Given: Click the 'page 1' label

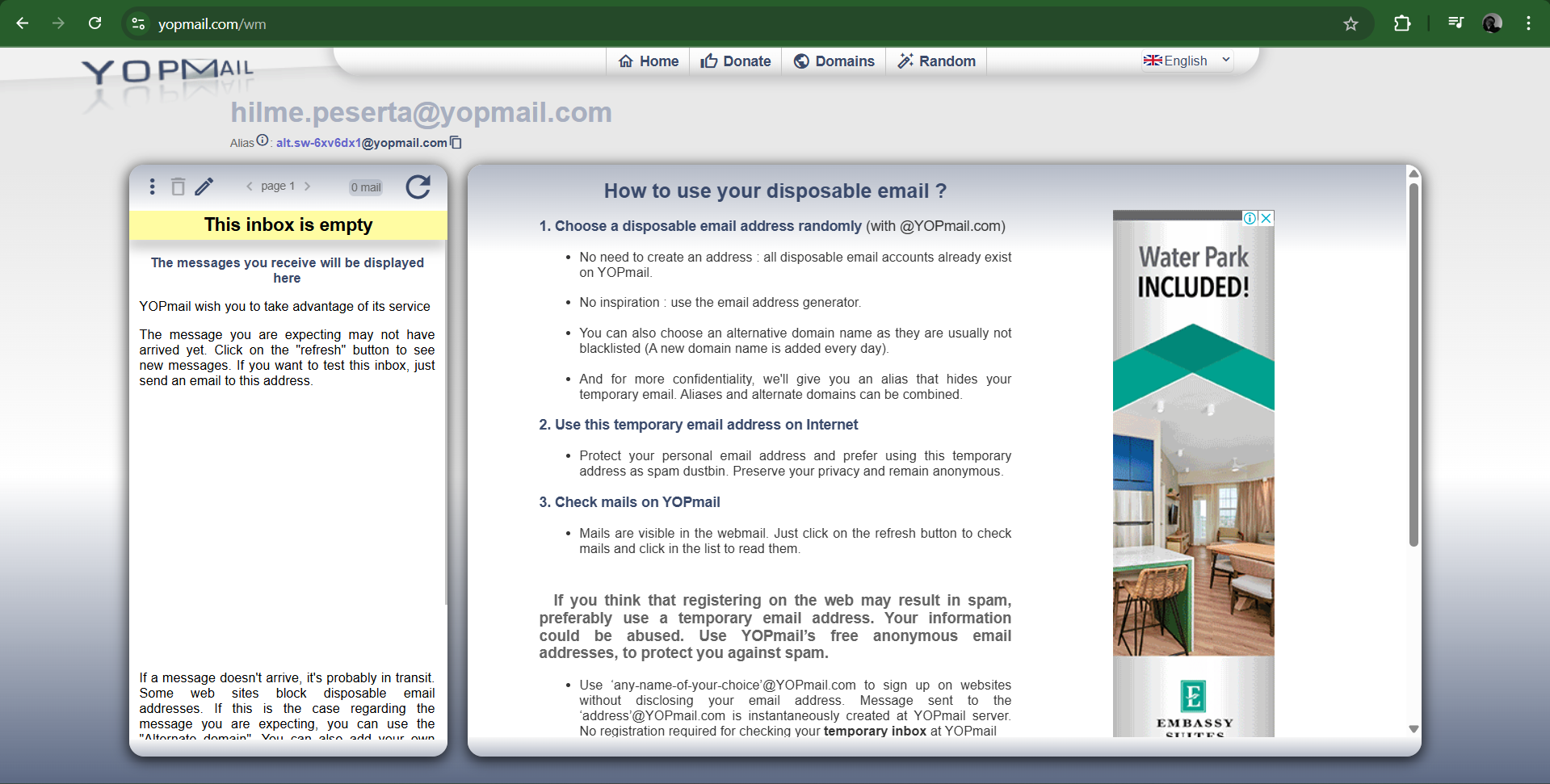Looking at the screenshot, I should pyautogui.click(x=278, y=187).
